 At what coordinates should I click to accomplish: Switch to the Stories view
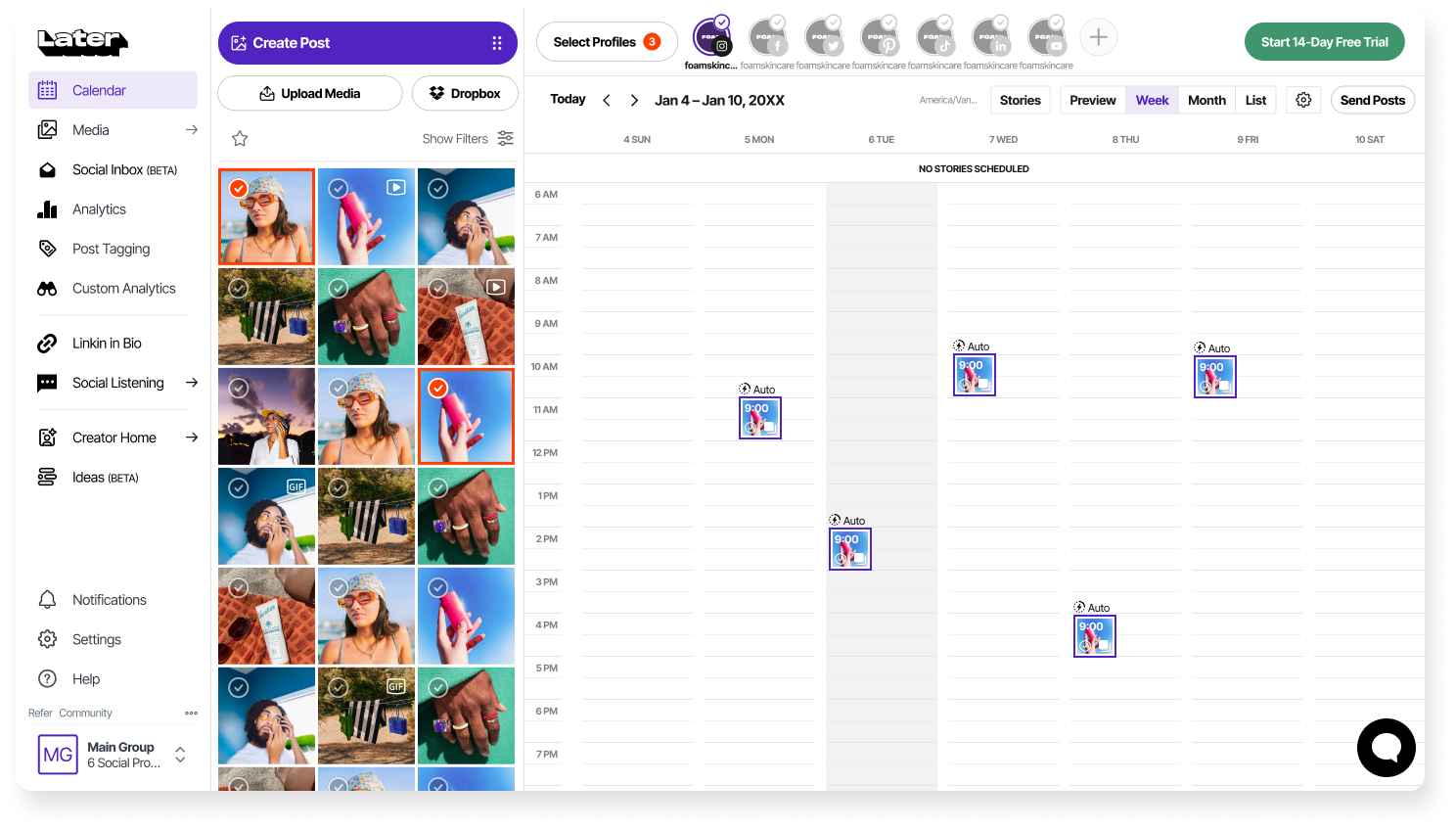[1021, 100]
